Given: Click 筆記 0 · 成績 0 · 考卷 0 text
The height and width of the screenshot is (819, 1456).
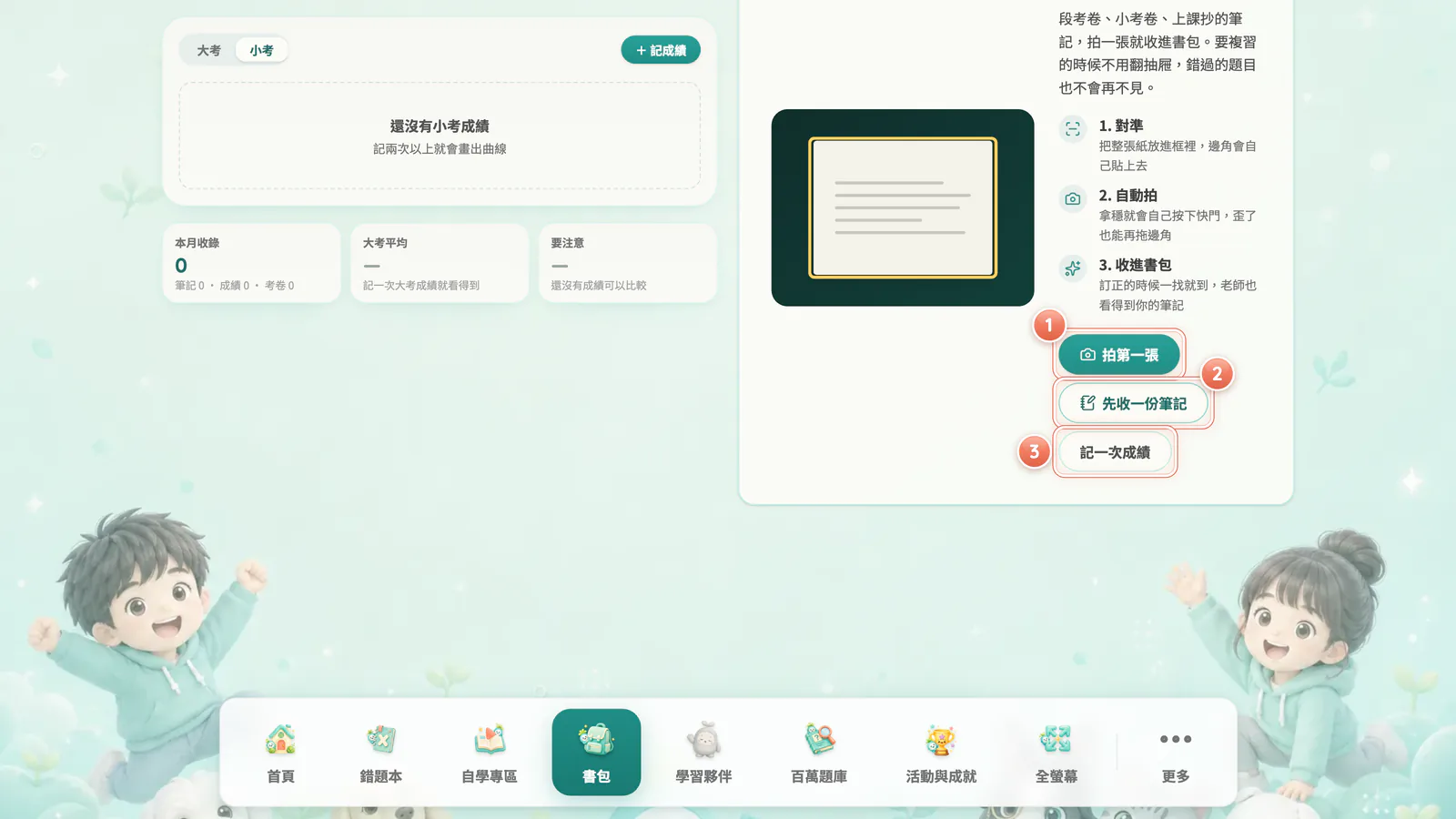Looking at the screenshot, I should (x=235, y=286).
